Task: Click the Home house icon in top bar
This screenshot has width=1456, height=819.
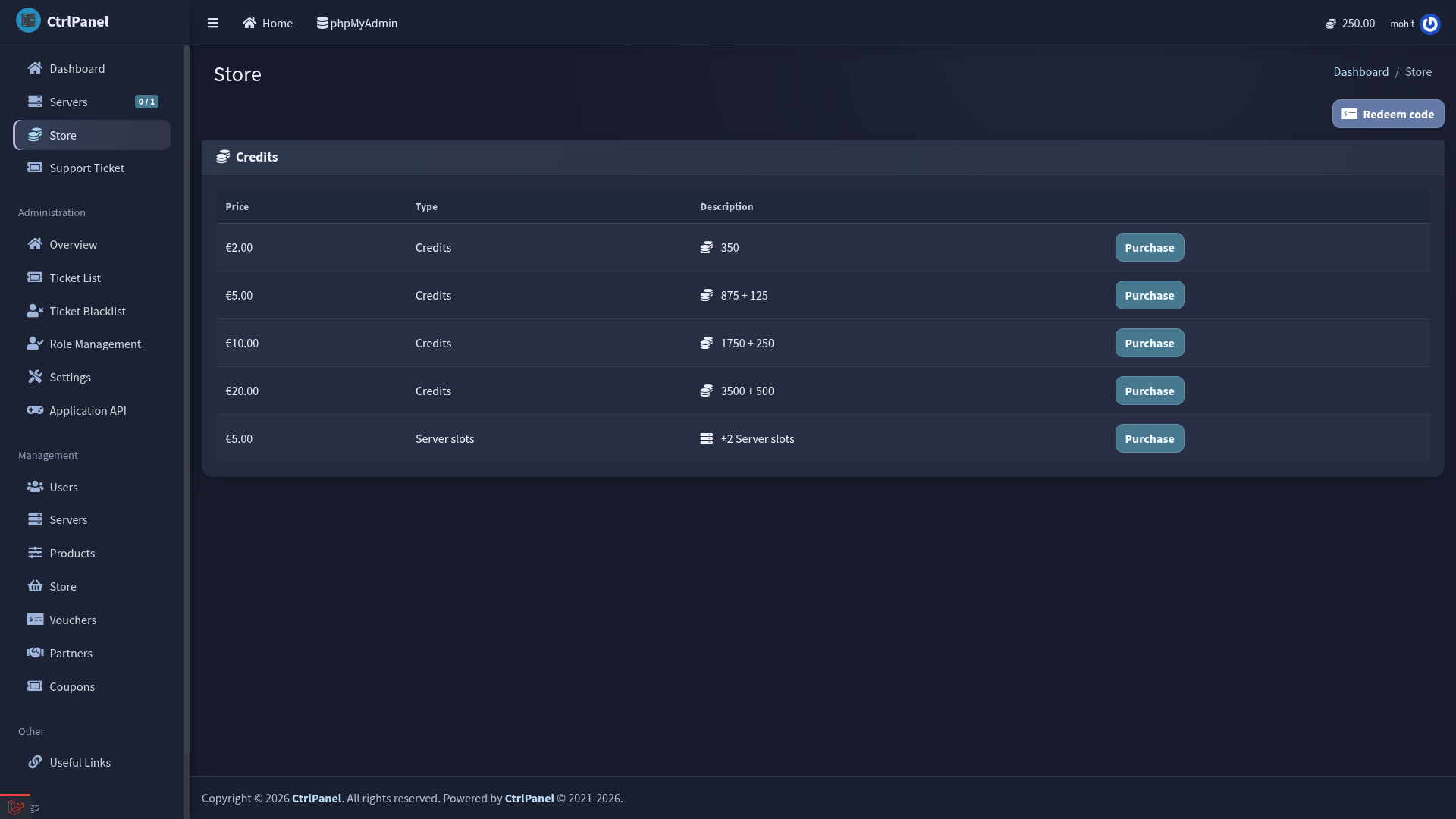Action: (x=249, y=23)
